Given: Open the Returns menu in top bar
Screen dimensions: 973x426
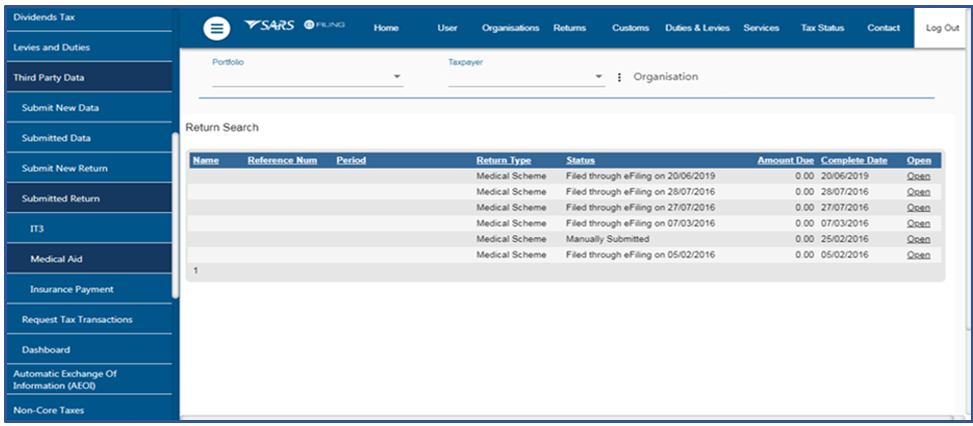Looking at the screenshot, I should click(569, 28).
